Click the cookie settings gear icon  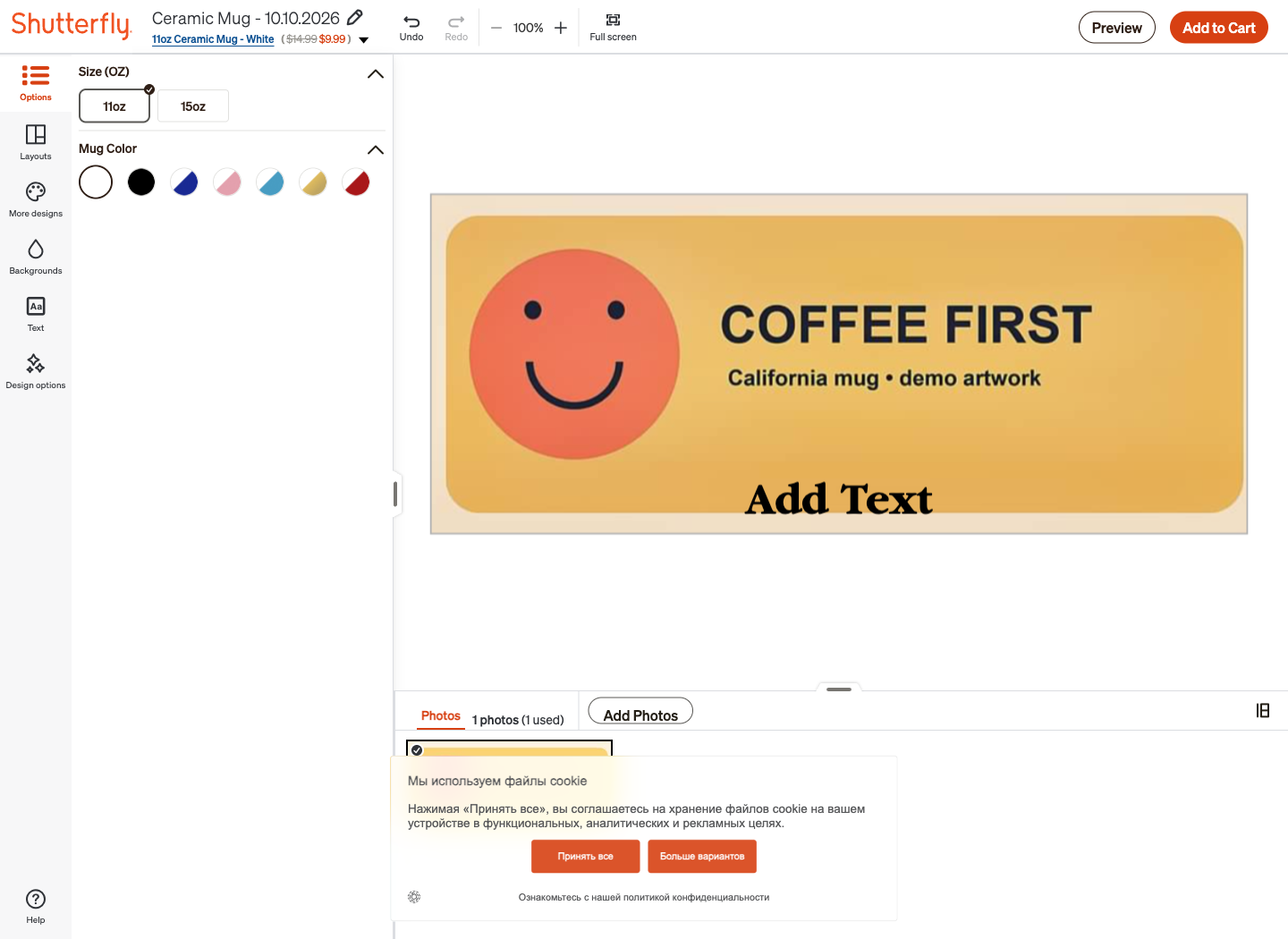tap(414, 897)
